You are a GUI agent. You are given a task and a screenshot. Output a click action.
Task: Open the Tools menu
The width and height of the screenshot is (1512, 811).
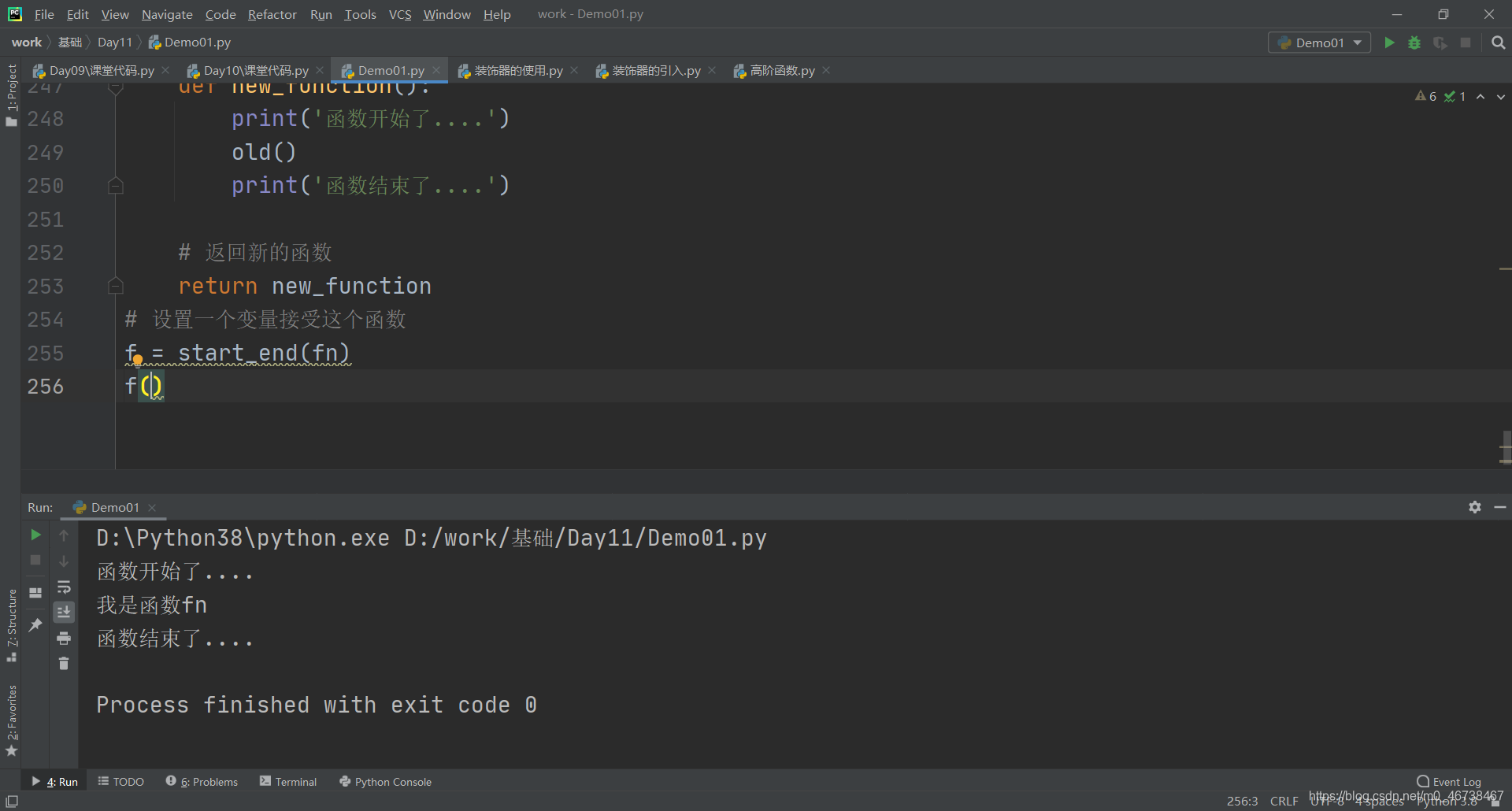(360, 14)
